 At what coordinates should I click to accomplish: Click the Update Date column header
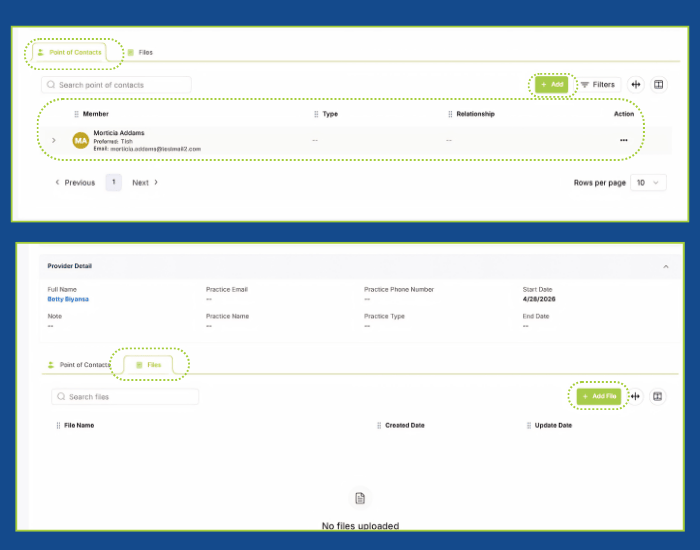(x=553, y=425)
